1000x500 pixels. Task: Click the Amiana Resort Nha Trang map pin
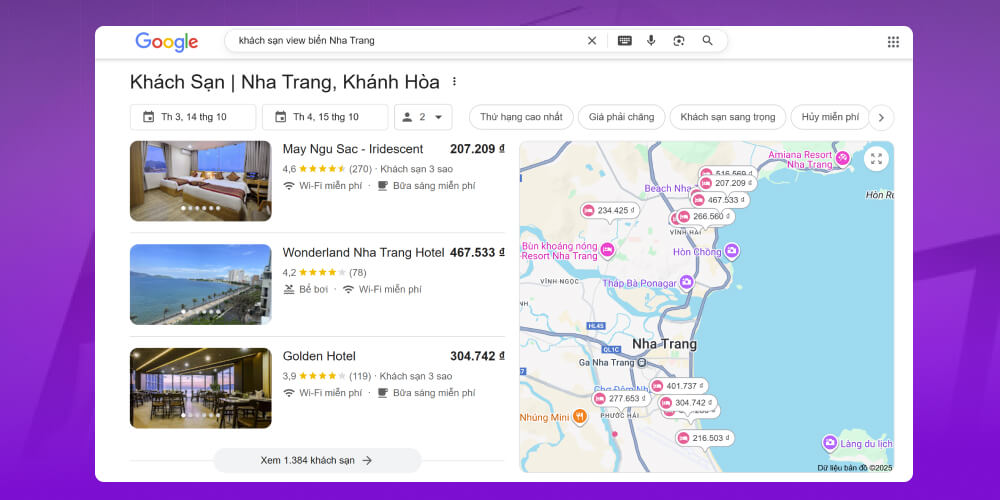point(843,158)
